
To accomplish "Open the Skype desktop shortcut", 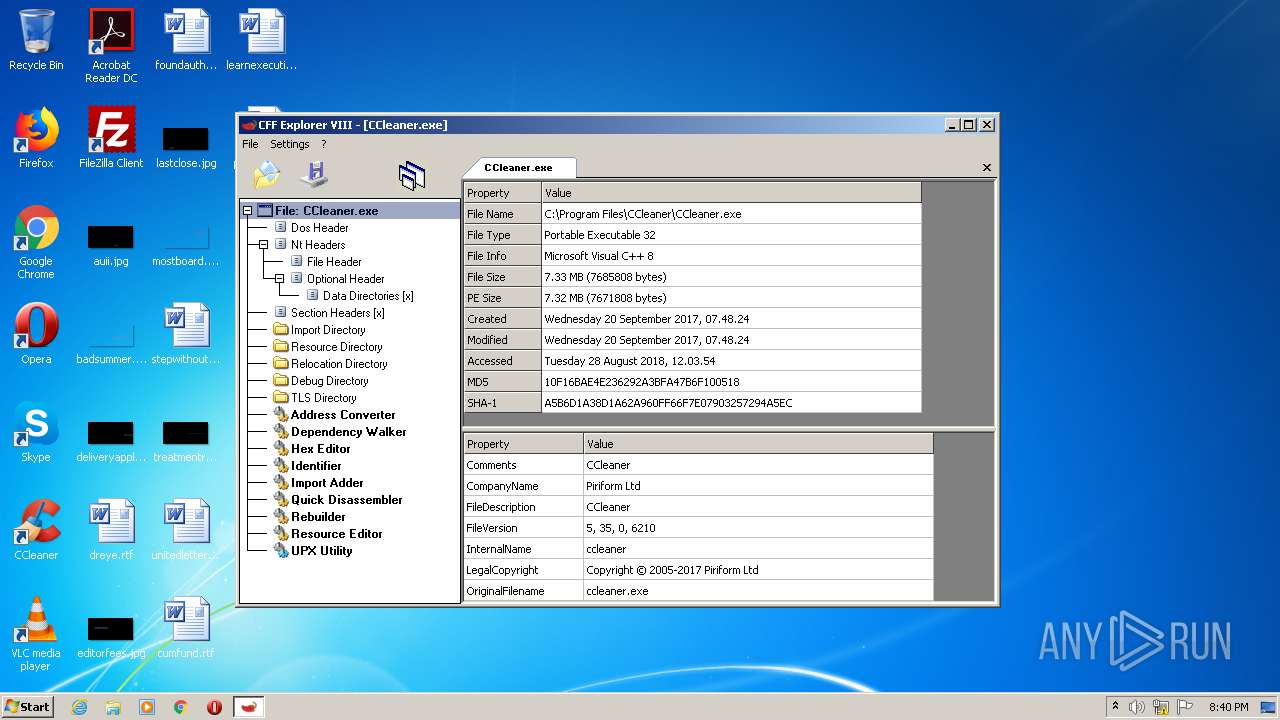I will coord(36,432).
